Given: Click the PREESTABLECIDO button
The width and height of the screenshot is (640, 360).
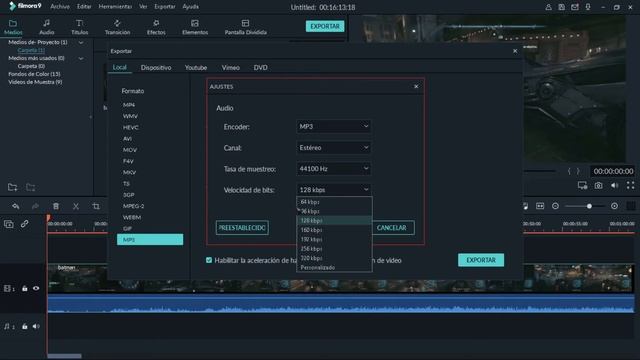Looking at the screenshot, I should coord(242,228).
